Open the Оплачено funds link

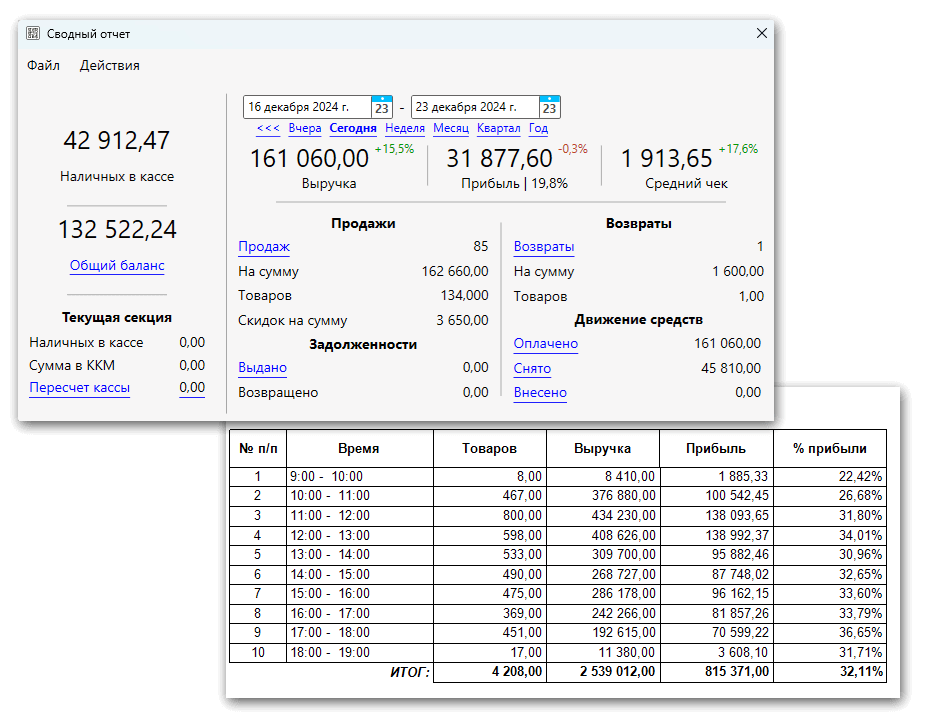click(546, 344)
